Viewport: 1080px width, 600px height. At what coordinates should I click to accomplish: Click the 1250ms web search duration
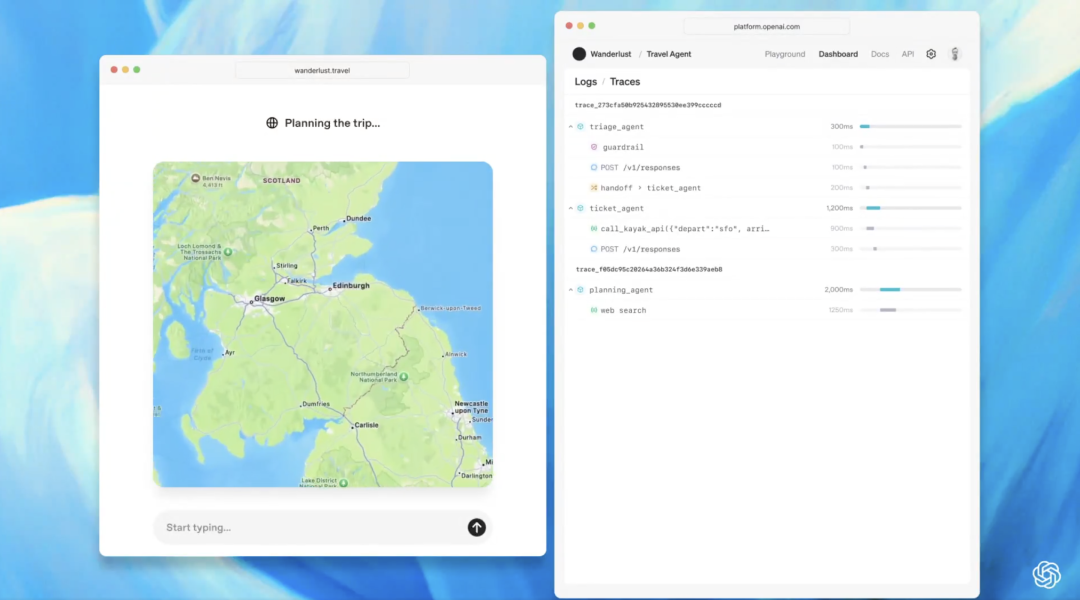pos(840,310)
